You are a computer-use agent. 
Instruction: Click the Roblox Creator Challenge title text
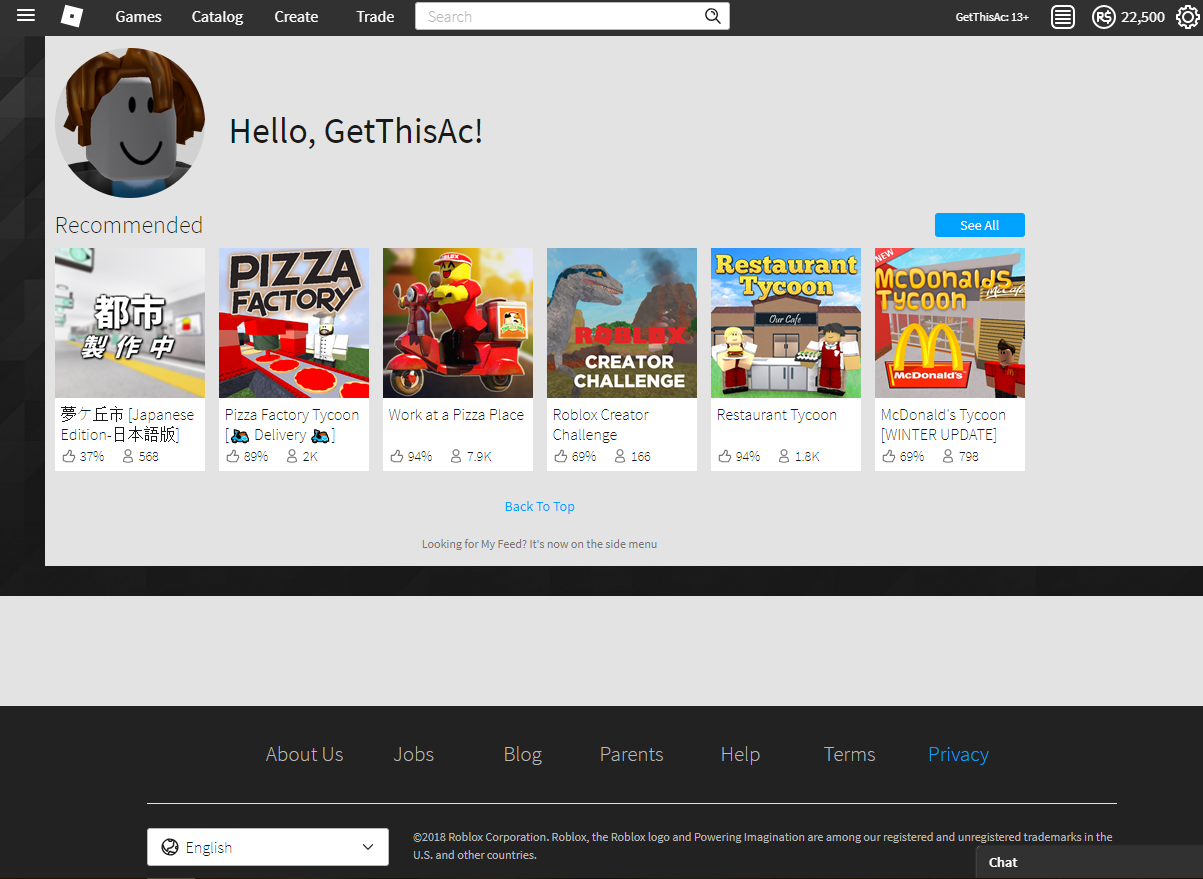pyautogui.click(x=601, y=424)
